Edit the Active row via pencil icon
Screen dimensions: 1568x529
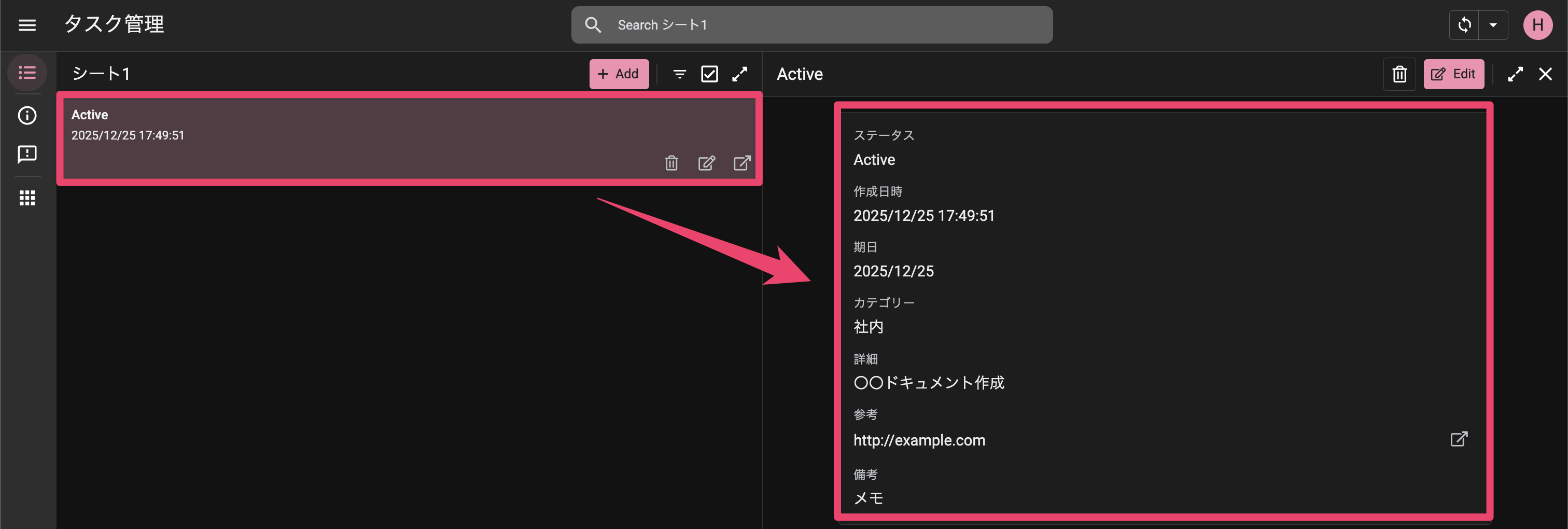[706, 163]
